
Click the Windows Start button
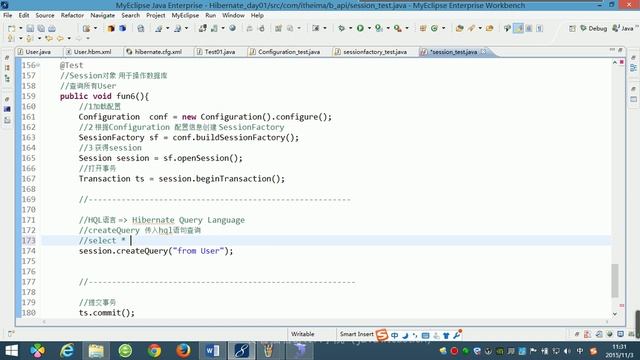pos(11,351)
